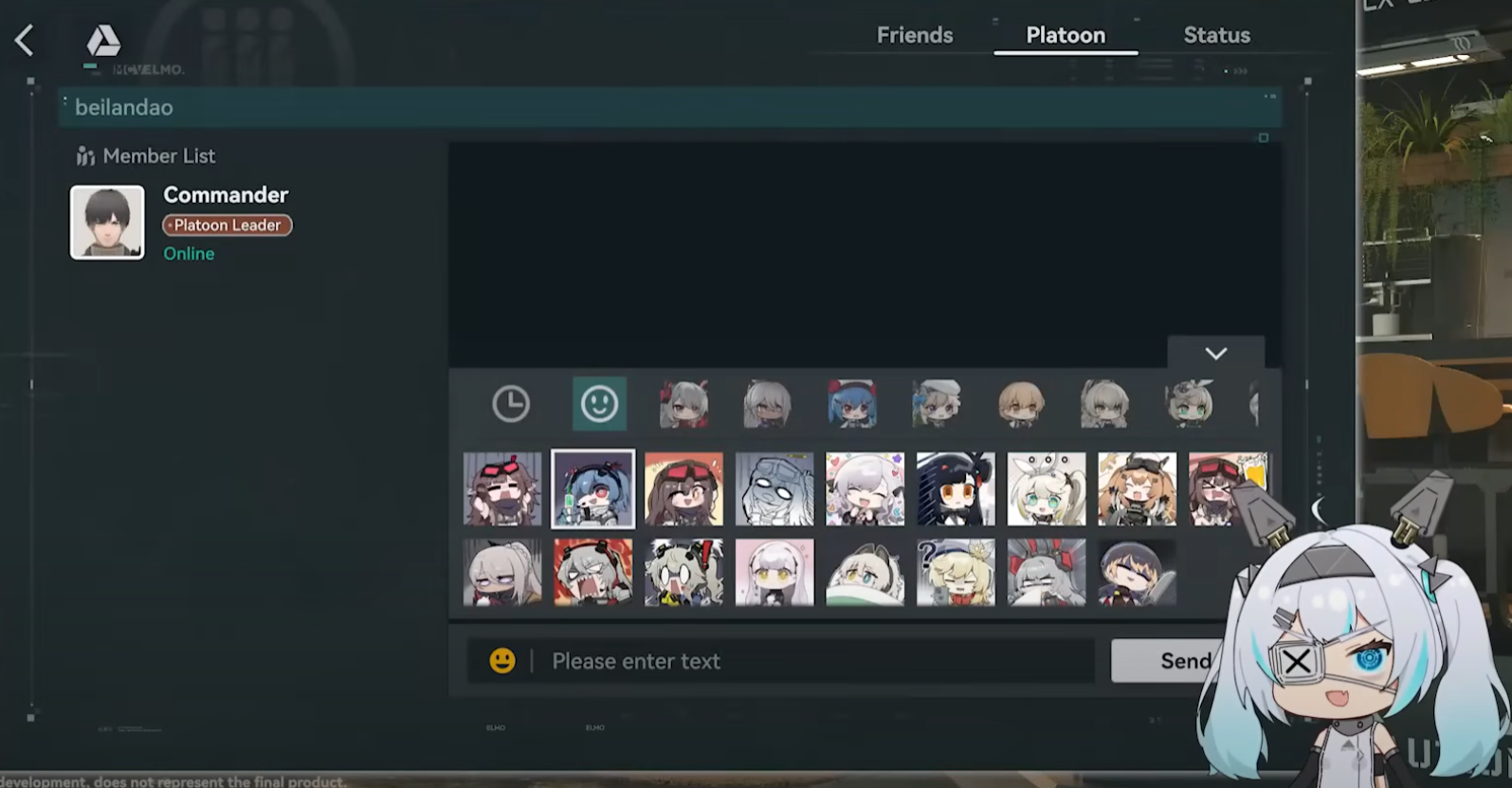Send the cat-eared girl under green blanket sticker
Image resolution: width=1512 pixels, height=788 pixels.
(x=865, y=573)
